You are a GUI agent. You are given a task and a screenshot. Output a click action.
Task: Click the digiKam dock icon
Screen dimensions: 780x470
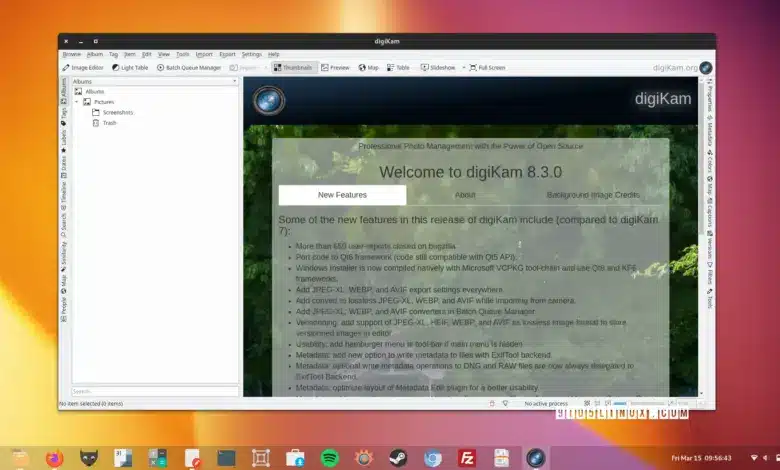coord(535,458)
